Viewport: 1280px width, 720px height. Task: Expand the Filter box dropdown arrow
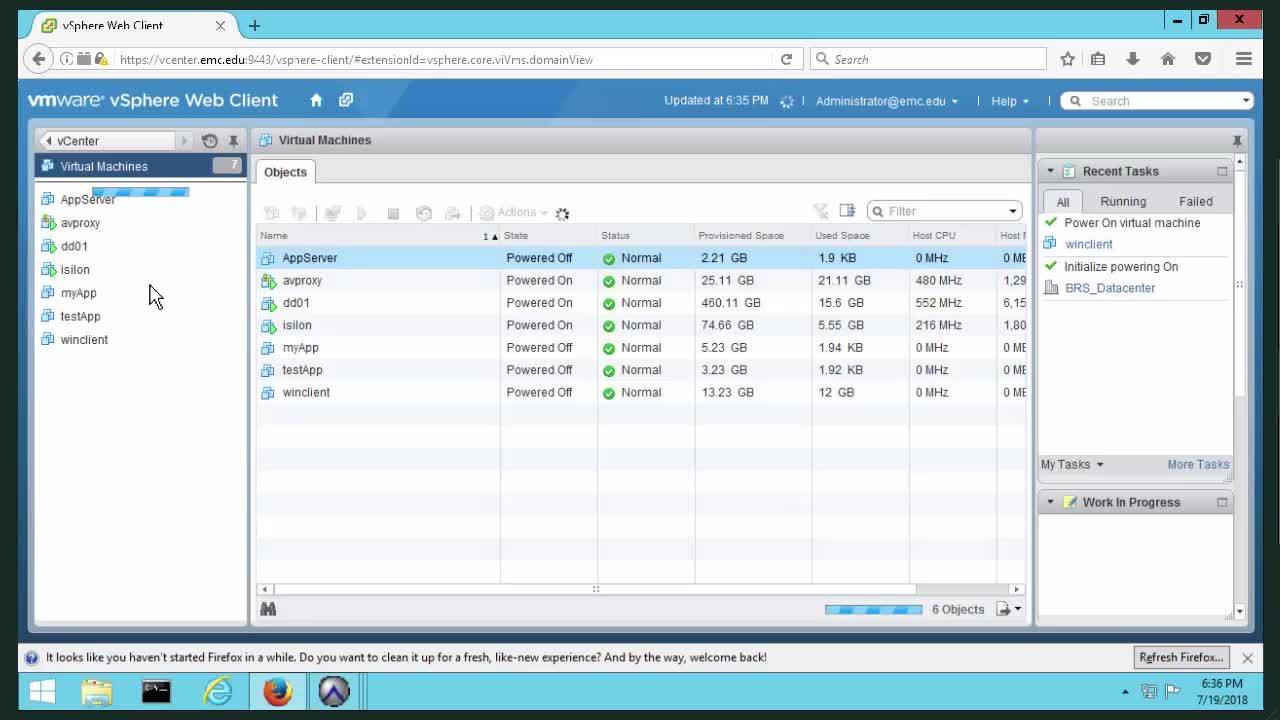pyautogui.click(x=1012, y=211)
